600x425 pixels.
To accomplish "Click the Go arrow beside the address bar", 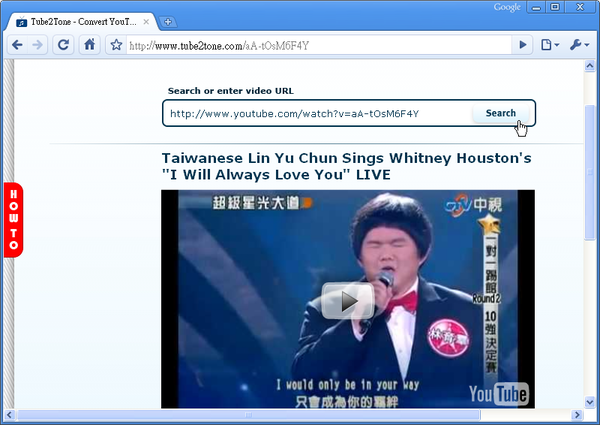I will (x=522, y=45).
